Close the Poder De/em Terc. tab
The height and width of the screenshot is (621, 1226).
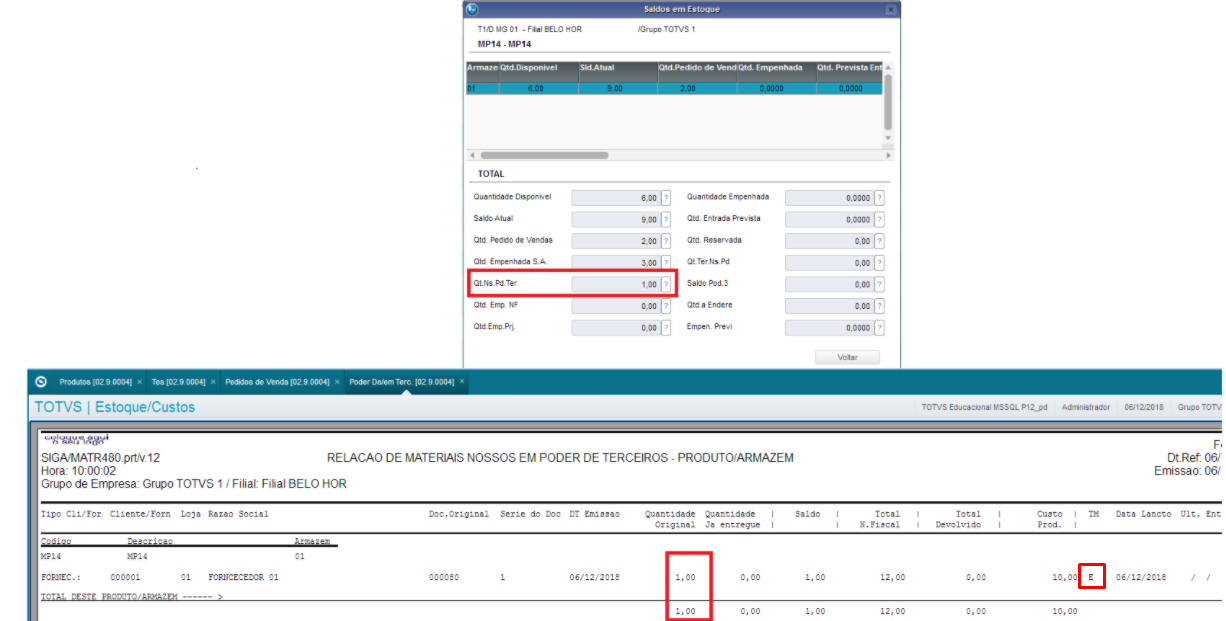(x=462, y=382)
